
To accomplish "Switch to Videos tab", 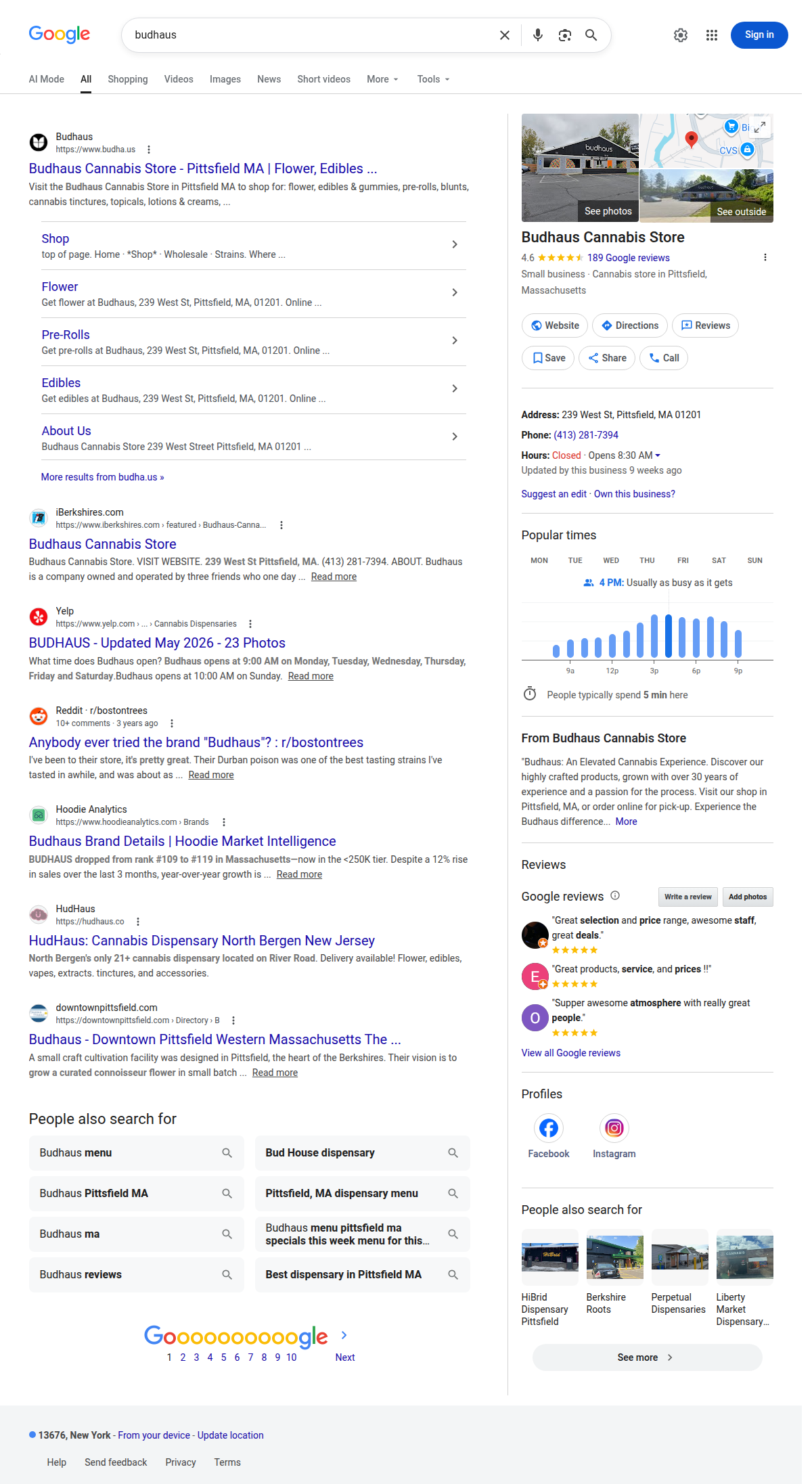I will coord(179,79).
